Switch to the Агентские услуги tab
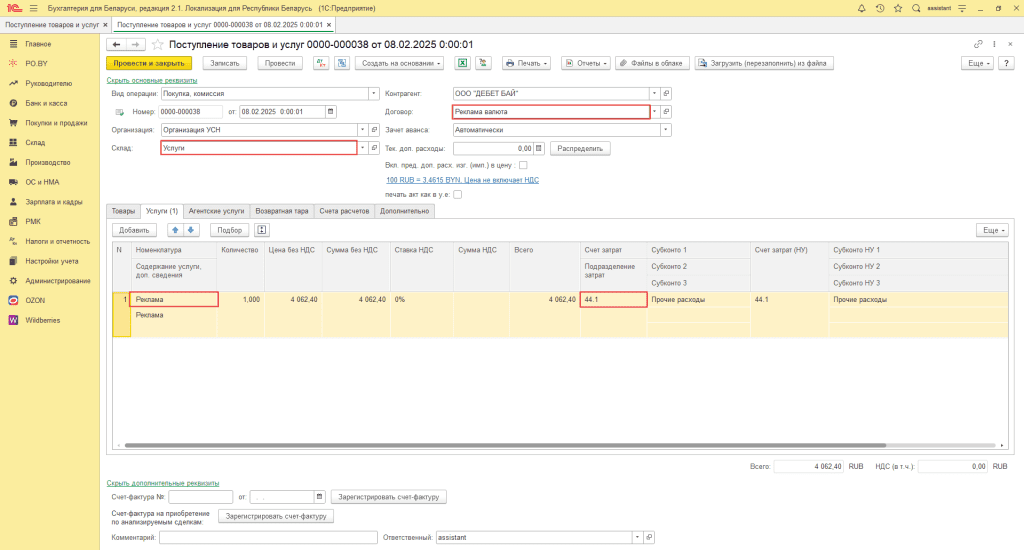This screenshot has height=550, width=1024. point(216,211)
